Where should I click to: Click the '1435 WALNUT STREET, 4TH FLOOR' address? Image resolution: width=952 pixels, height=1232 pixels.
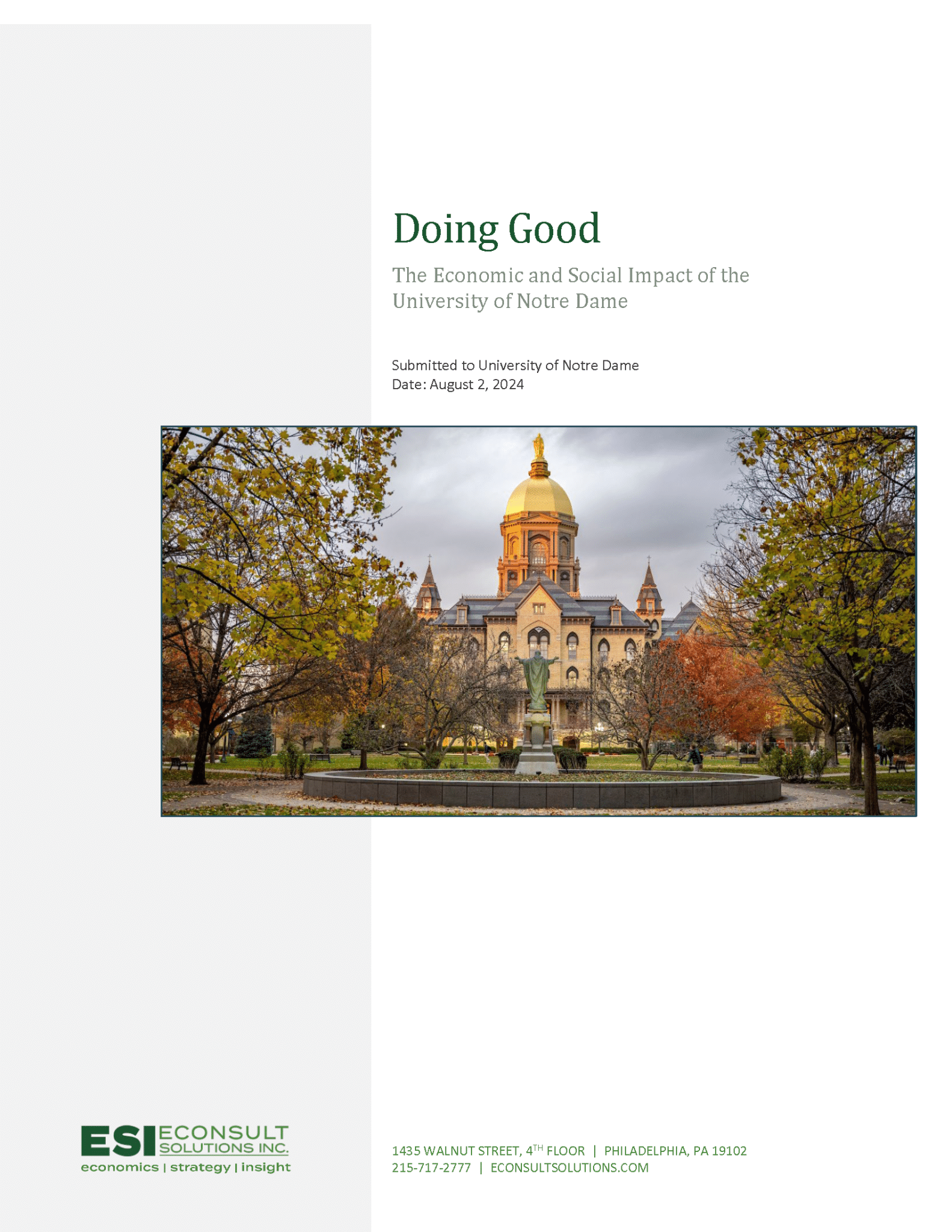tap(488, 1151)
